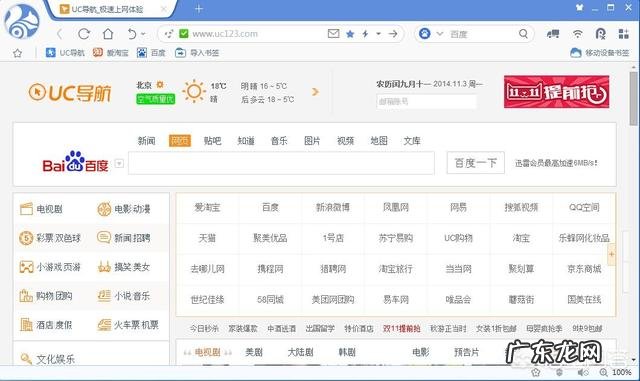Click the zoom magnifier in status bar
The height and width of the screenshot is (381, 640).
pos(603,372)
